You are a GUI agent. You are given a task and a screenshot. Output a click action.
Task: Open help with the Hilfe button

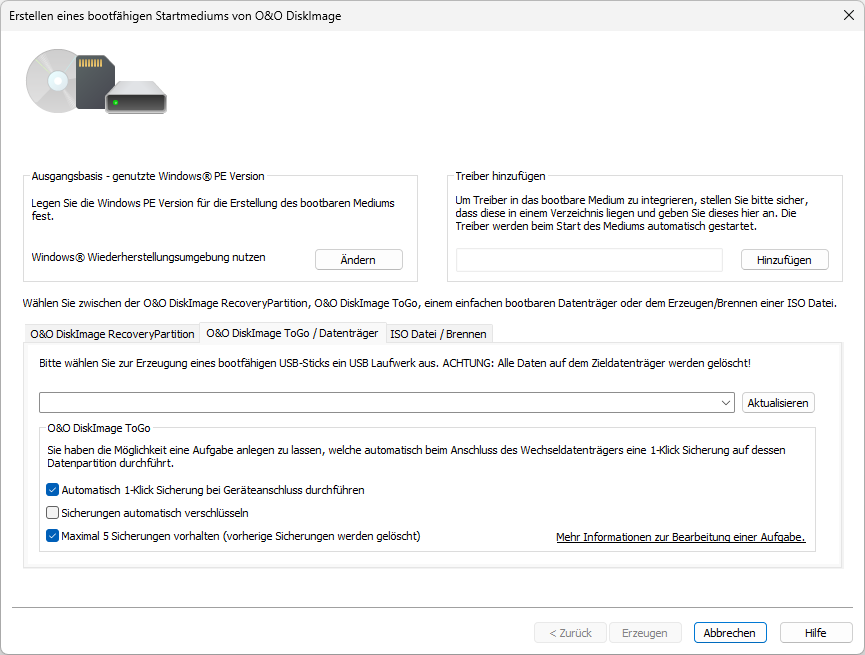(x=816, y=633)
